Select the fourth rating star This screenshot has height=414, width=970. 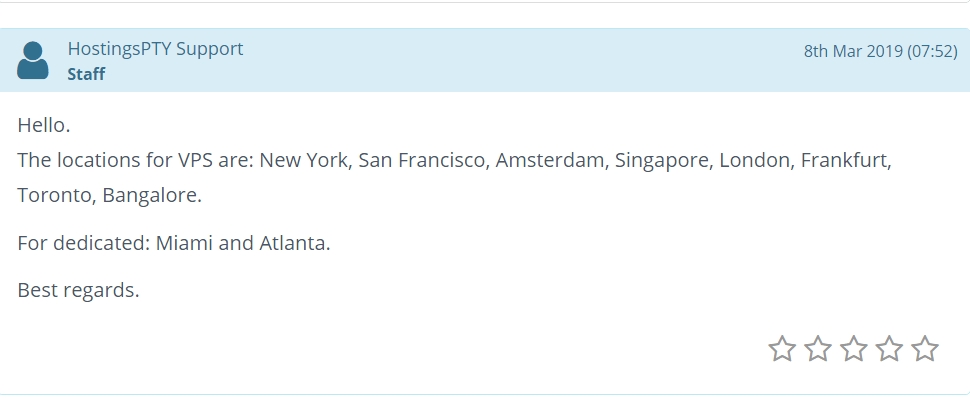tap(890, 349)
